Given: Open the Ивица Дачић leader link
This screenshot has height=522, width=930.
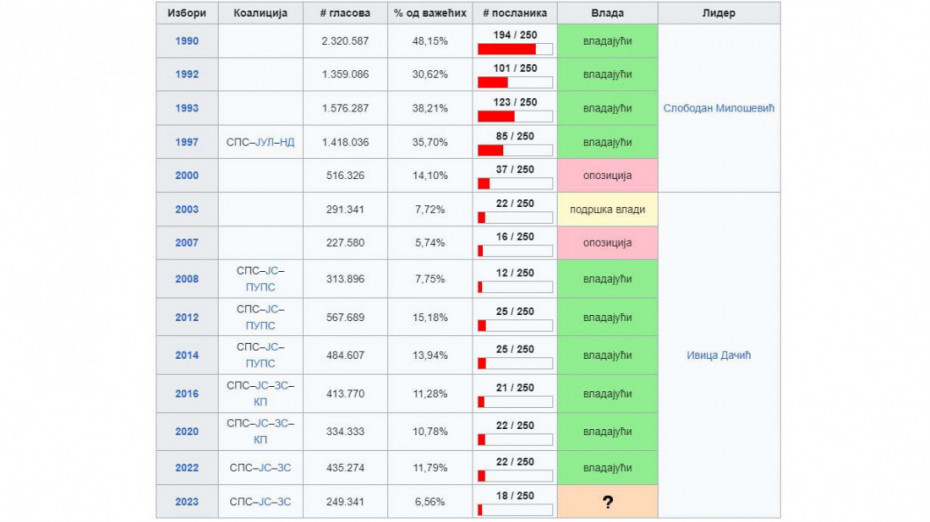Looking at the screenshot, I should [719, 355].
